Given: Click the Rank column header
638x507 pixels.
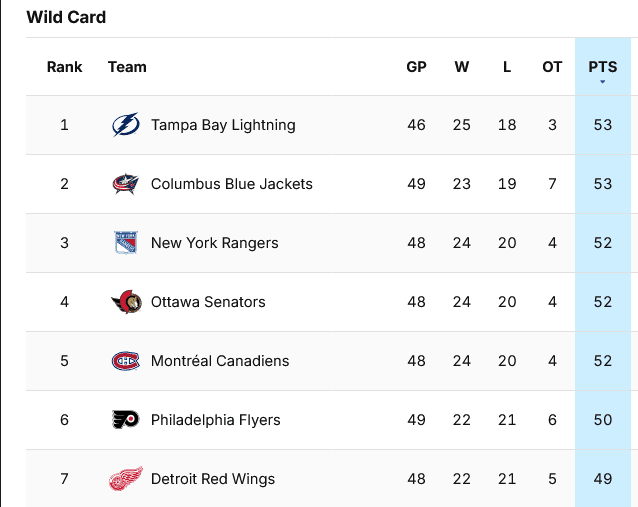Looking at the screenshot, I should (x=64, y=67).
